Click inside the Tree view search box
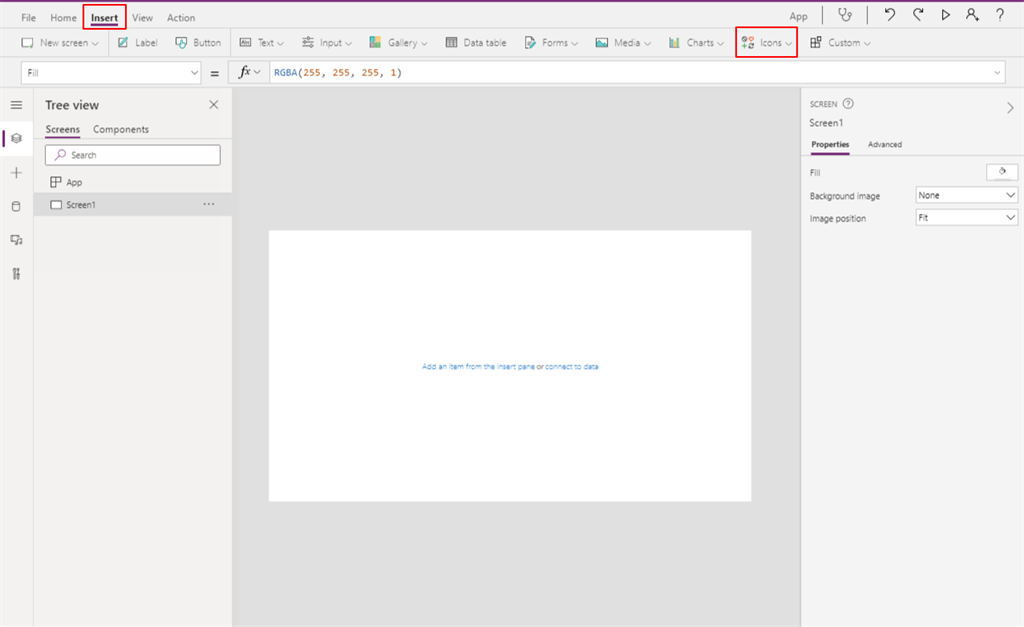This screenshot has height=627, width=1024. 132,154
